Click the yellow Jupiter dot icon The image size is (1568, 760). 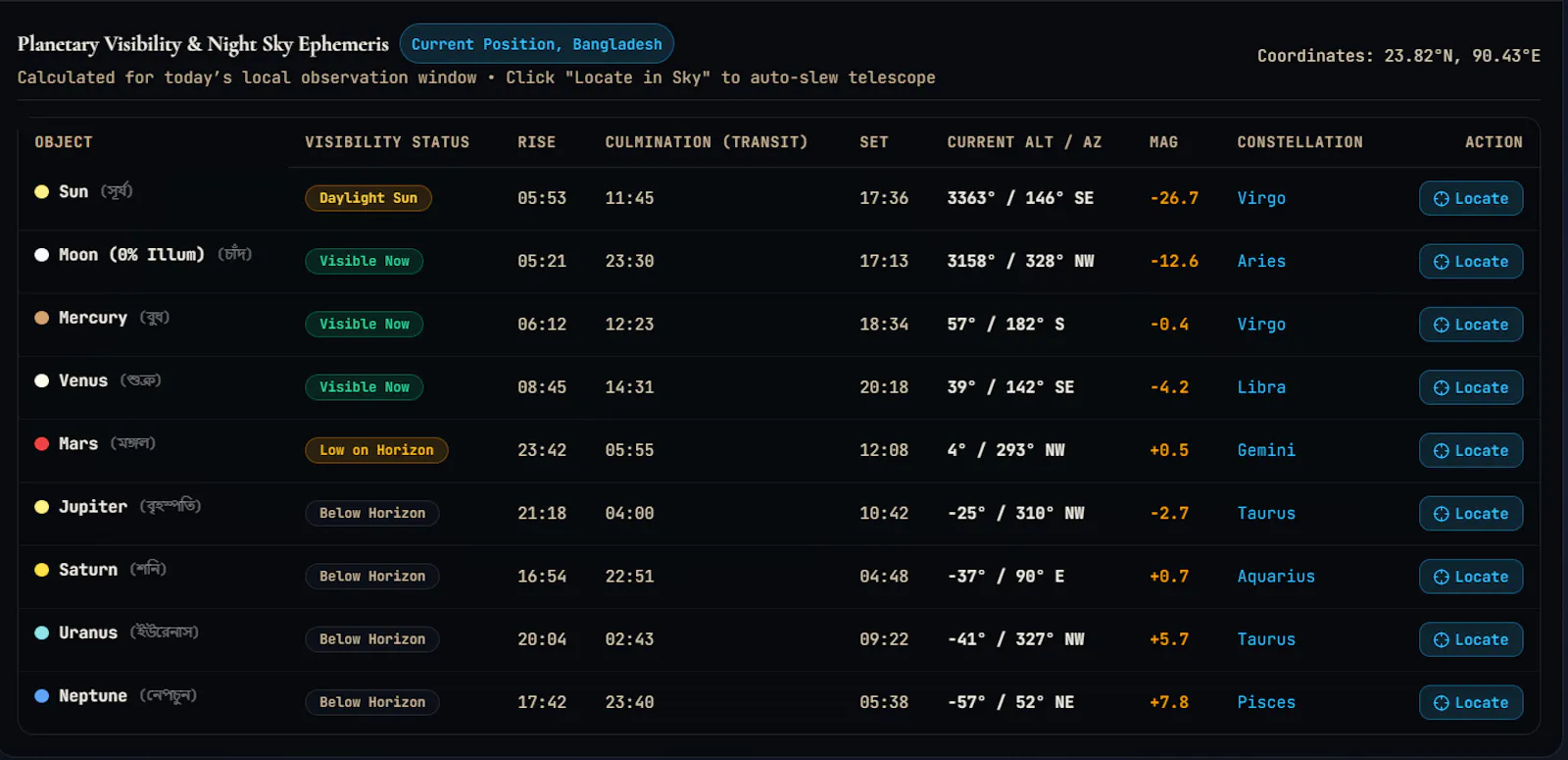click(42, 507)
